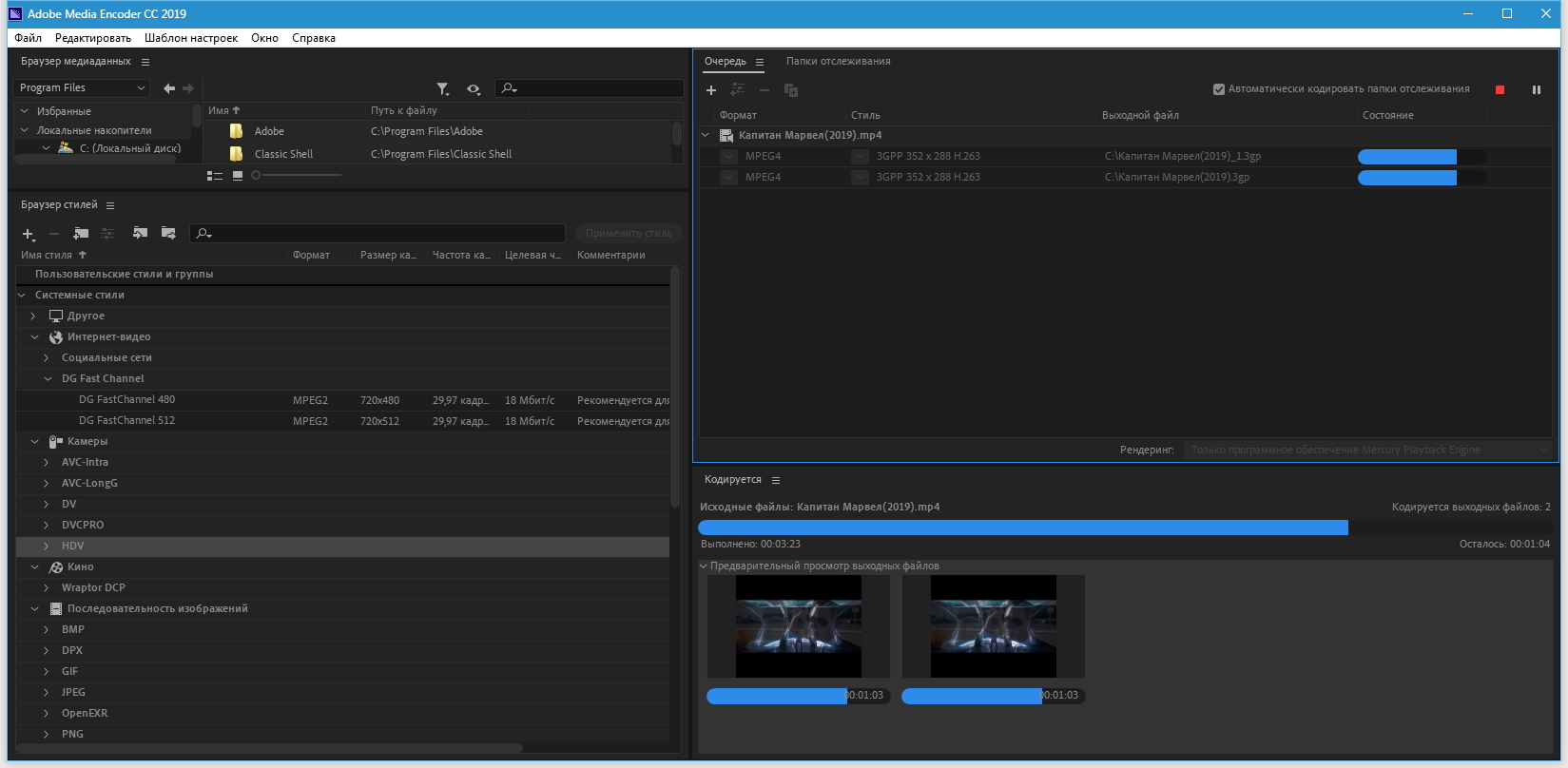Collapse the Локальные накопители node
This screenshot has width=1568, height=768.
tap(25, 130)
